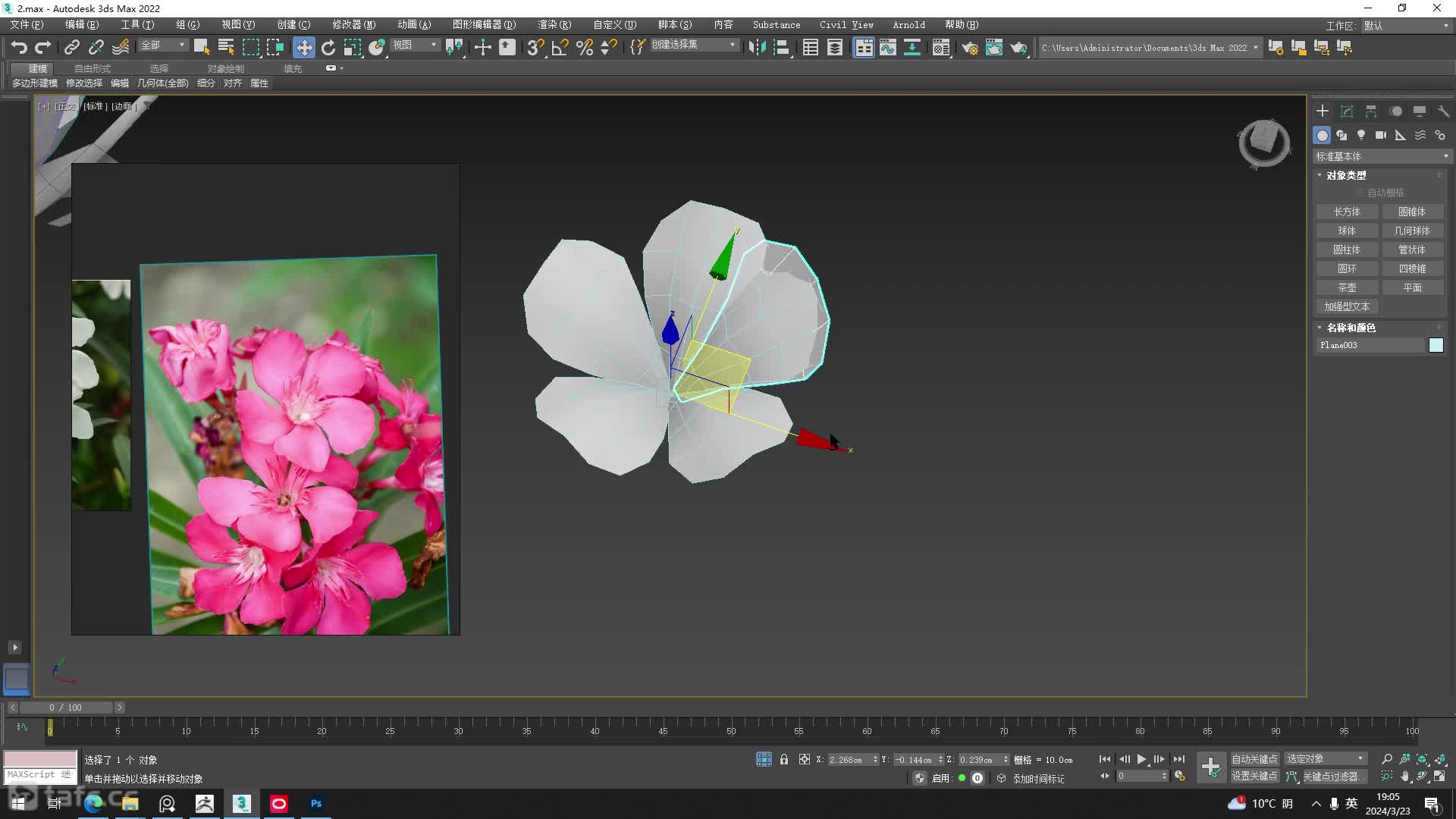The width and height of the screenshot is (1456, 819).
Task: Choose the Select and Move tool
Action: tap(303, 48)
